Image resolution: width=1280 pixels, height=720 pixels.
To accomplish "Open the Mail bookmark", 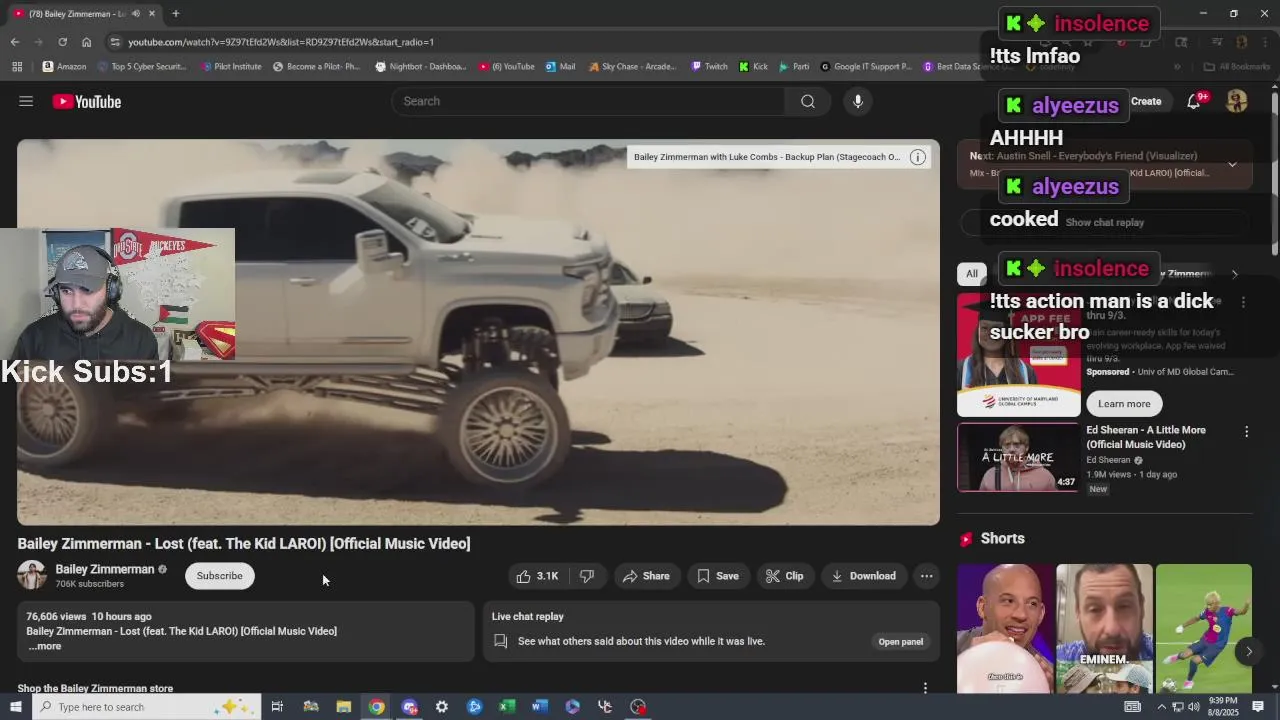I will 561,67.
